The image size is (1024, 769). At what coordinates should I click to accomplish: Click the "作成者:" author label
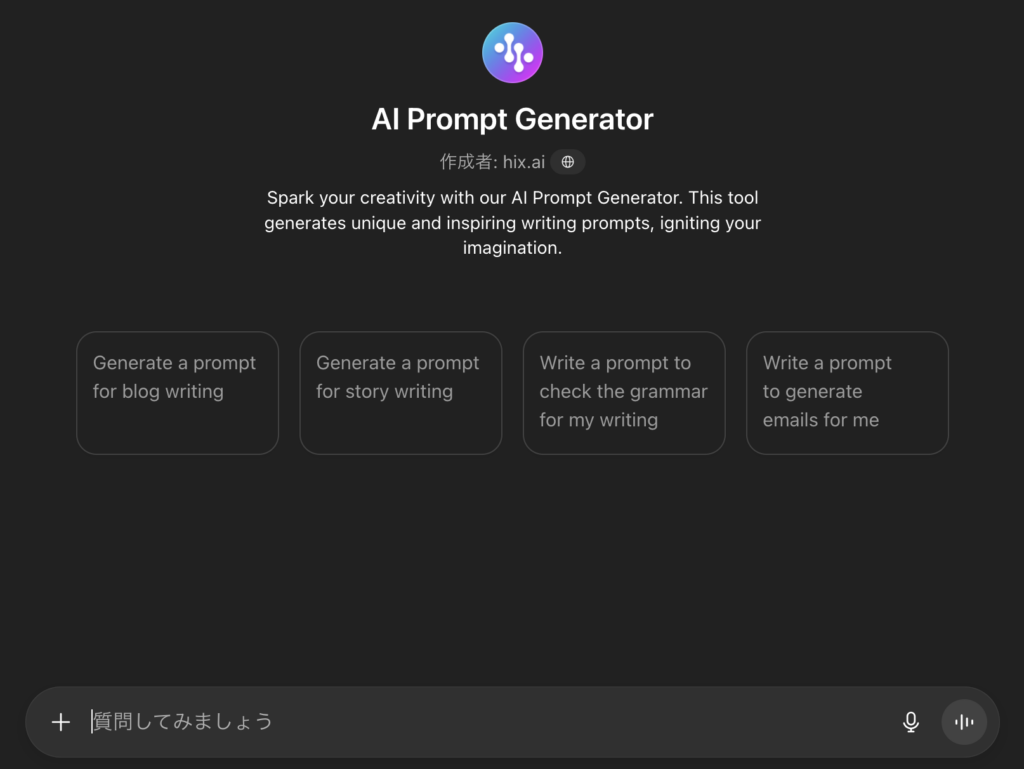(468, 162)
